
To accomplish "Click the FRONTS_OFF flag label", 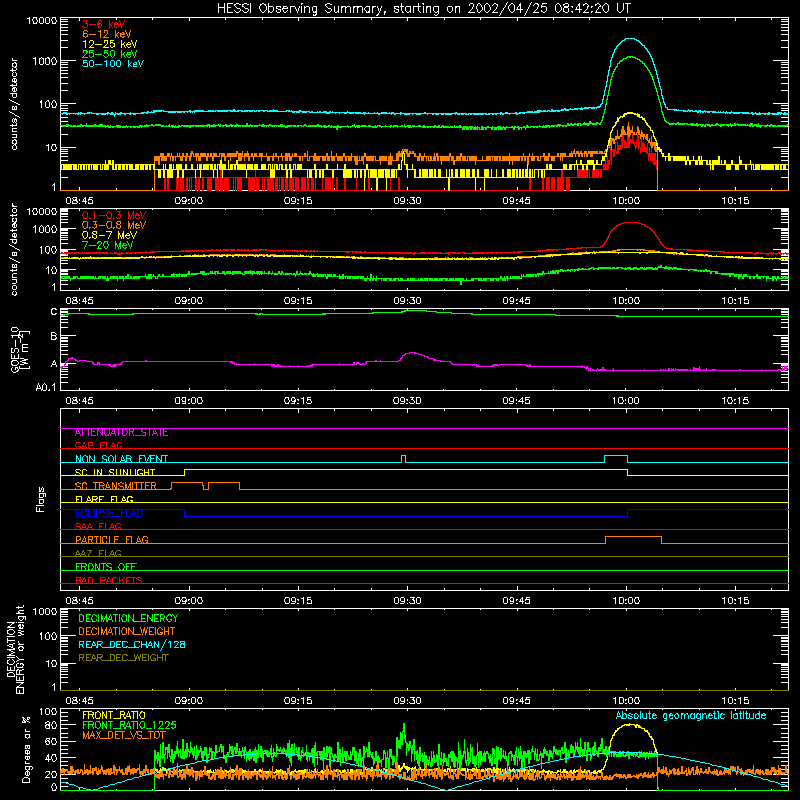I will tap(106, 566).
